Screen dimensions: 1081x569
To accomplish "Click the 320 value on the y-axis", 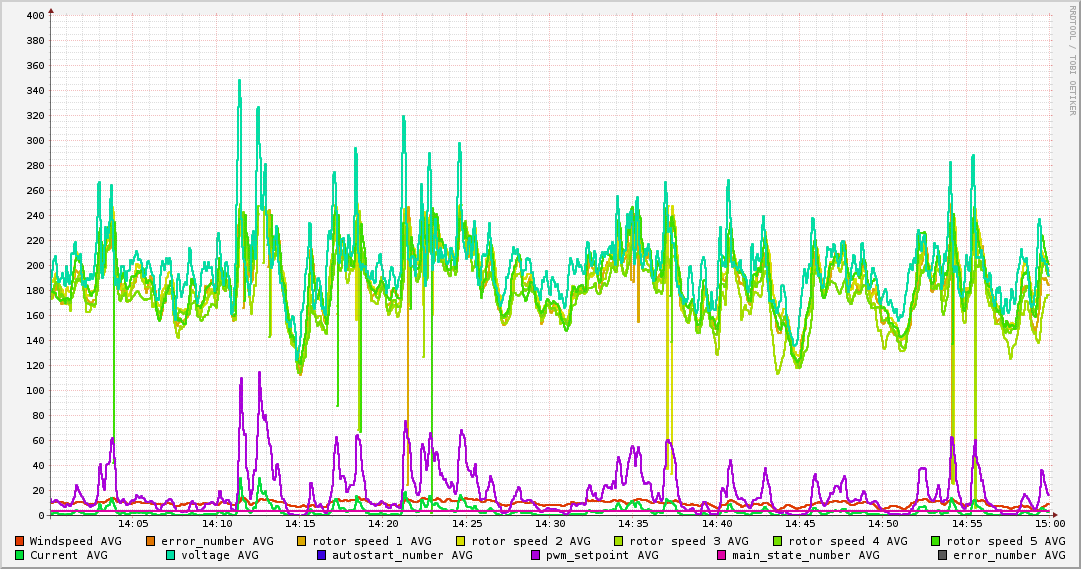I will (x=36, y=116).
